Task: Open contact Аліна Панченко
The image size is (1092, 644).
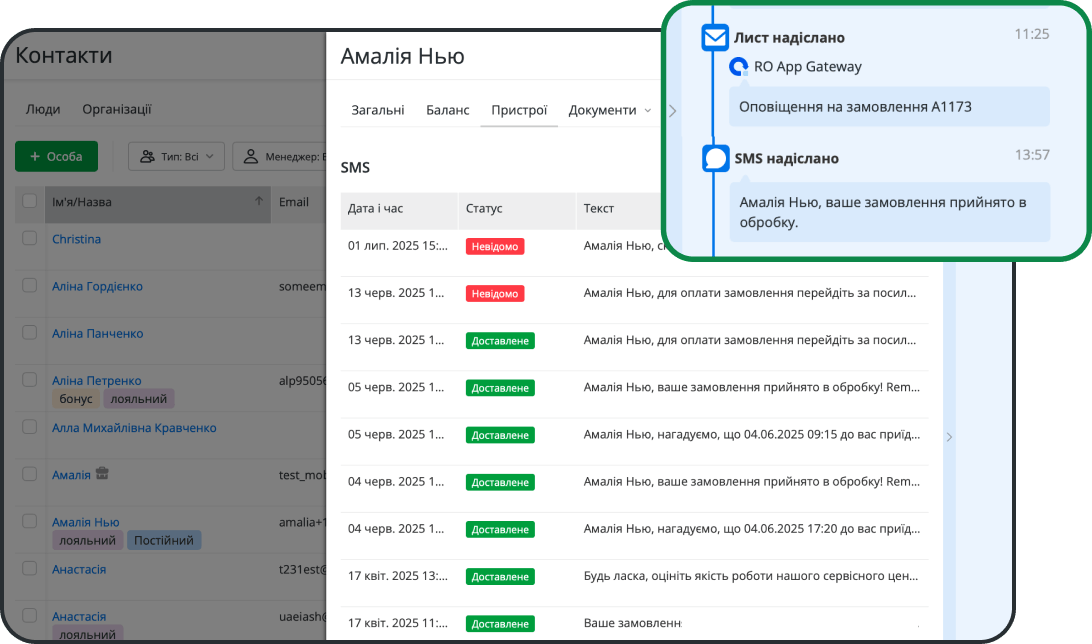Action: [x=98, y=333]
